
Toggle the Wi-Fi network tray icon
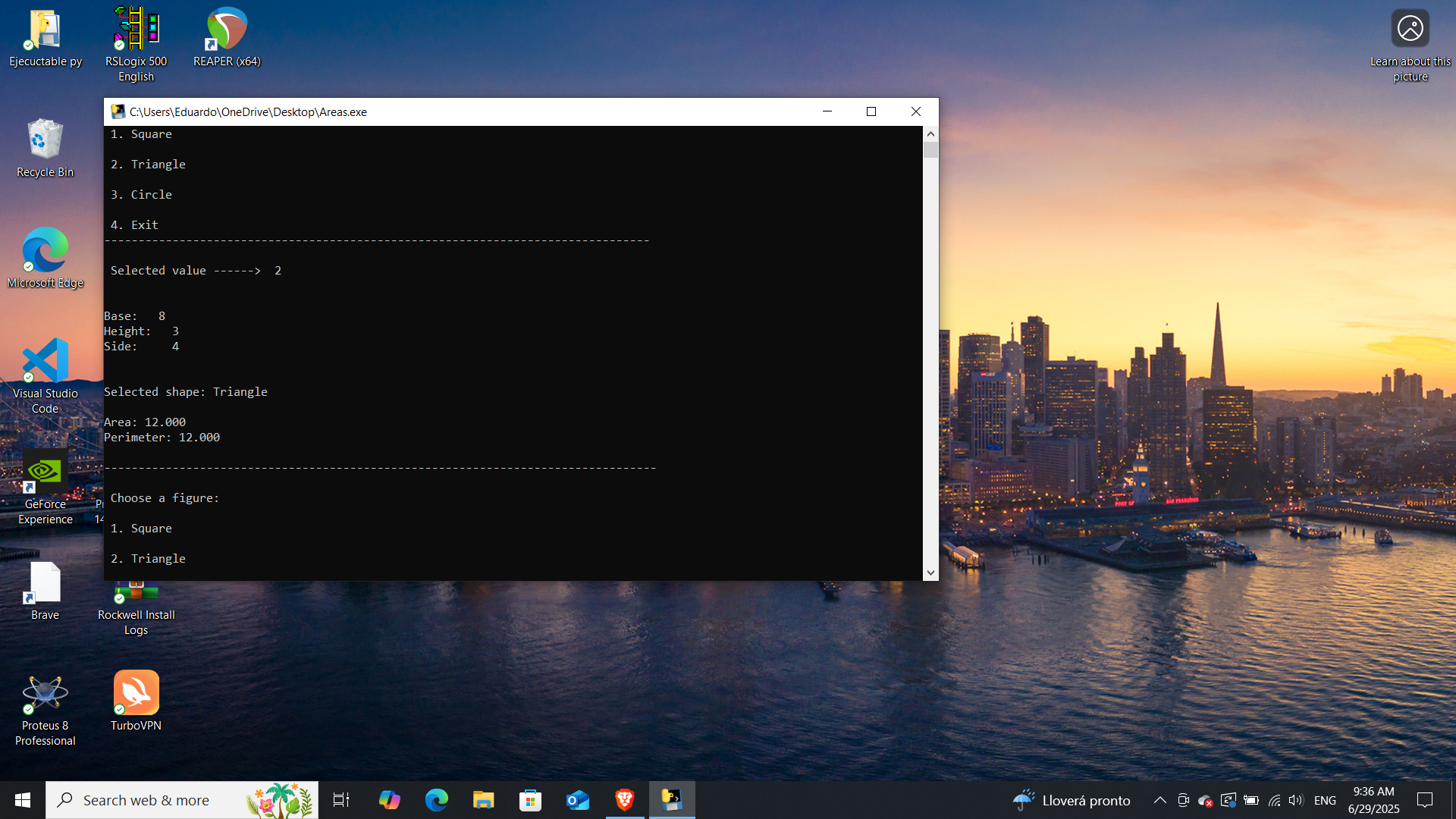[x=1274, y=800]
